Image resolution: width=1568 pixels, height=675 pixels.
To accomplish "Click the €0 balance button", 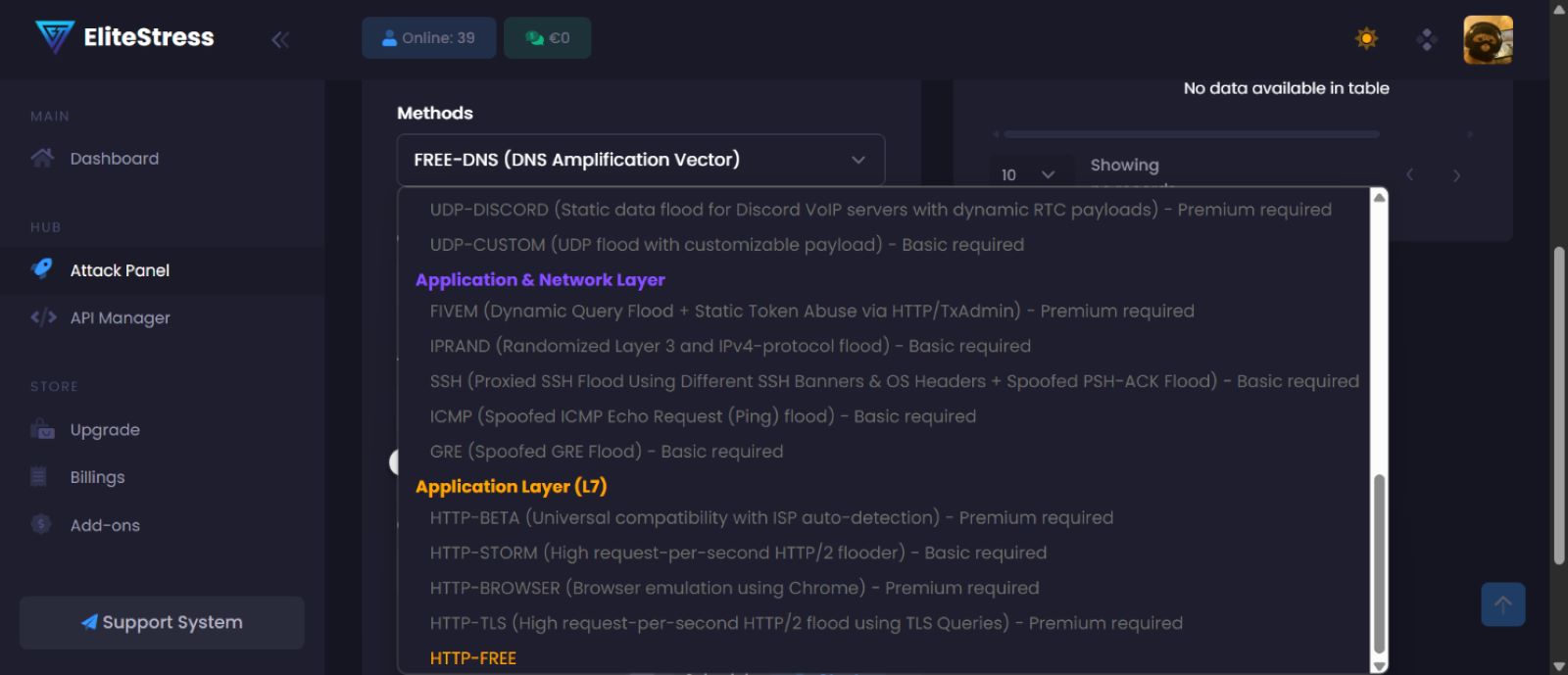I will coord(547,38).
